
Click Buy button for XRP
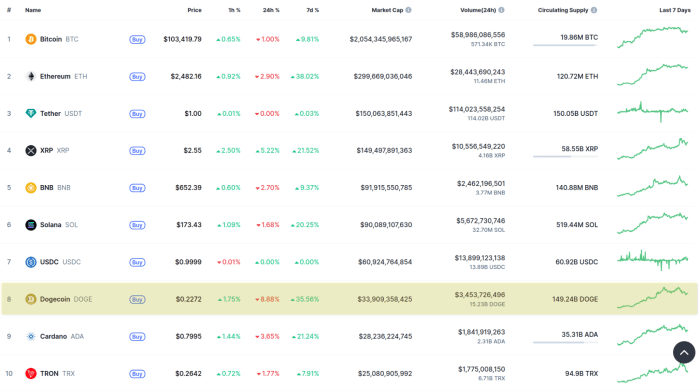[137, 151]
